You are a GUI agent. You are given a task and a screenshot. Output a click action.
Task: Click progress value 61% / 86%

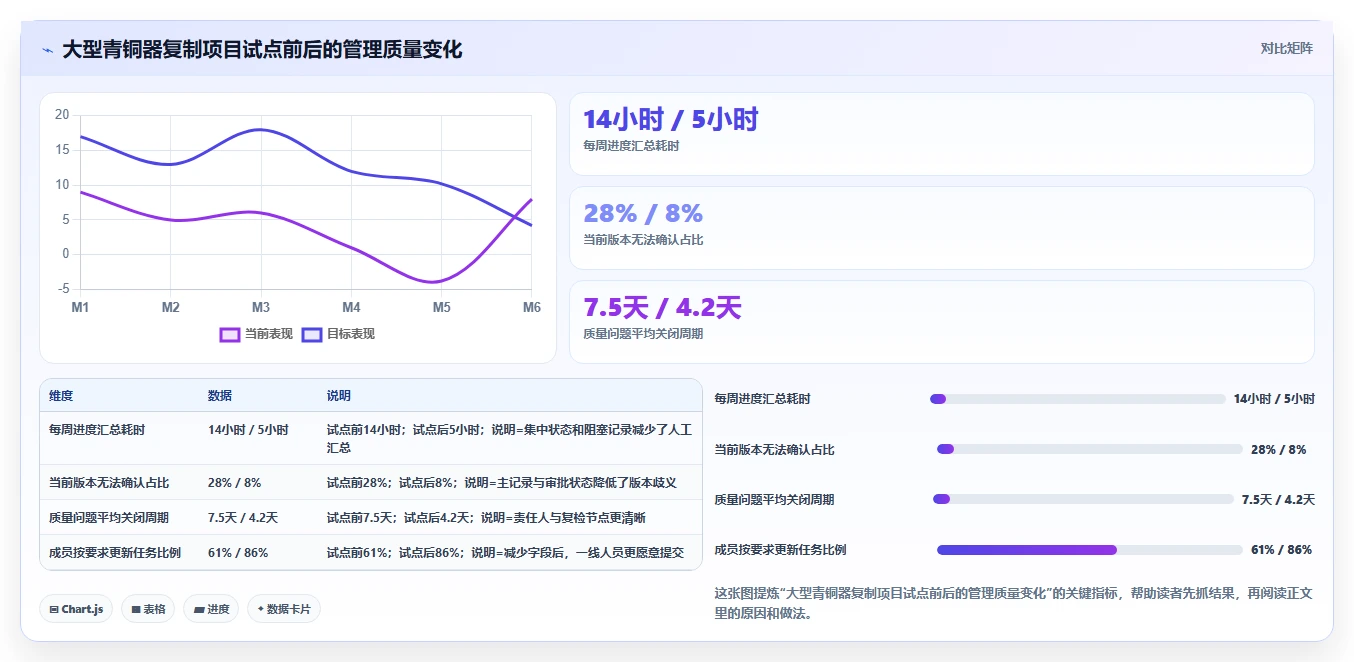1281,550
